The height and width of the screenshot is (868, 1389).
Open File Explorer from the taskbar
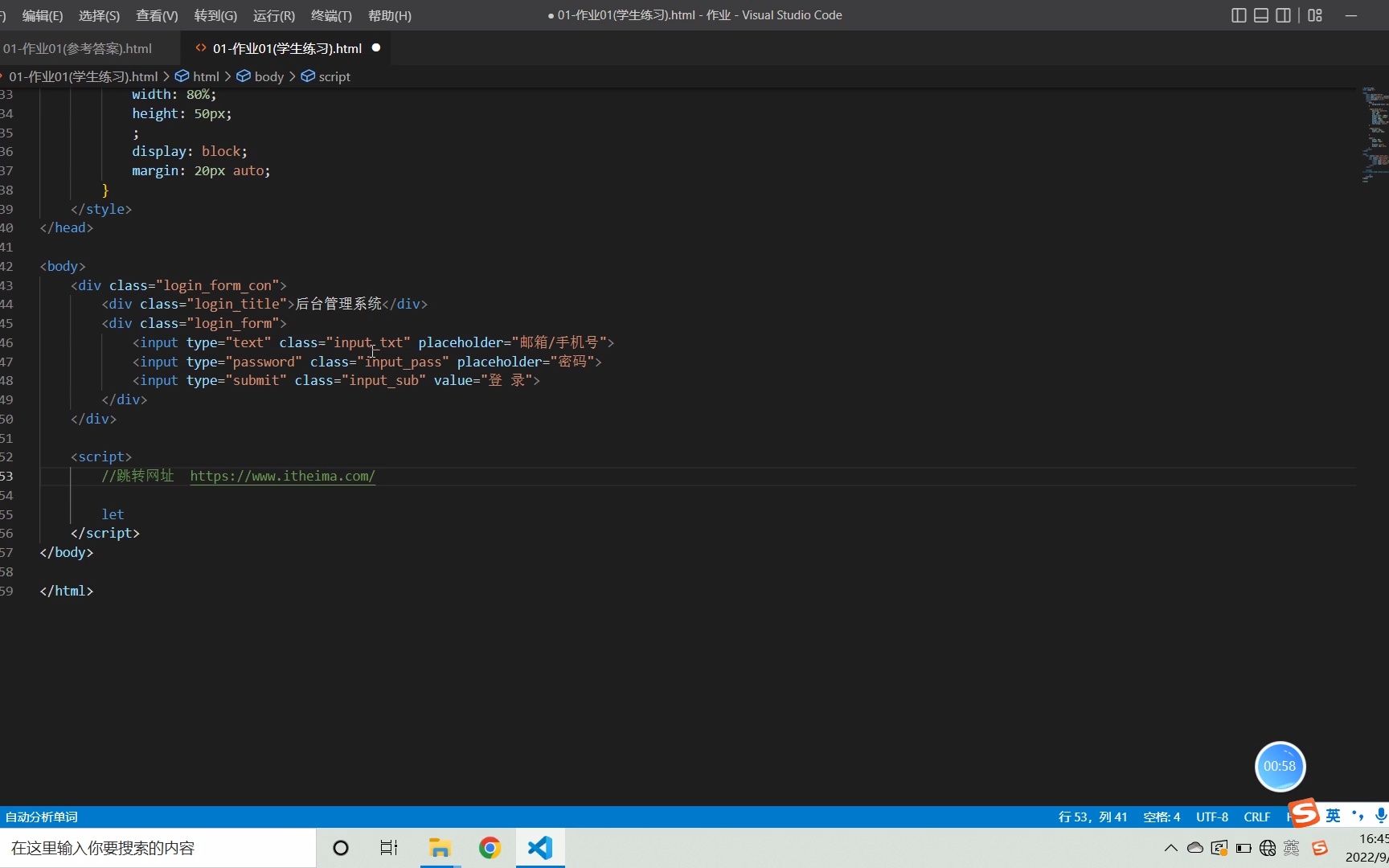[x=440, y=848]
